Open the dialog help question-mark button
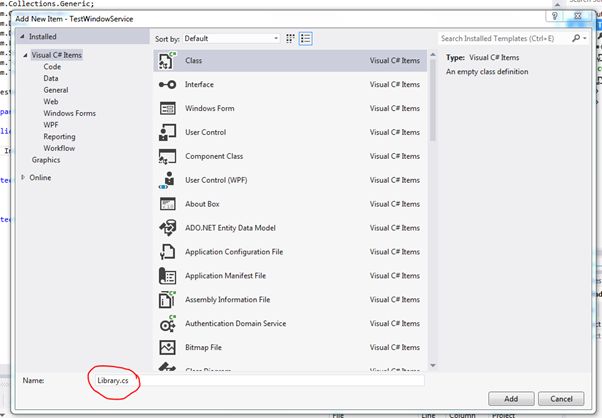Viewport: 602px width, 418px height. (554, 16)
